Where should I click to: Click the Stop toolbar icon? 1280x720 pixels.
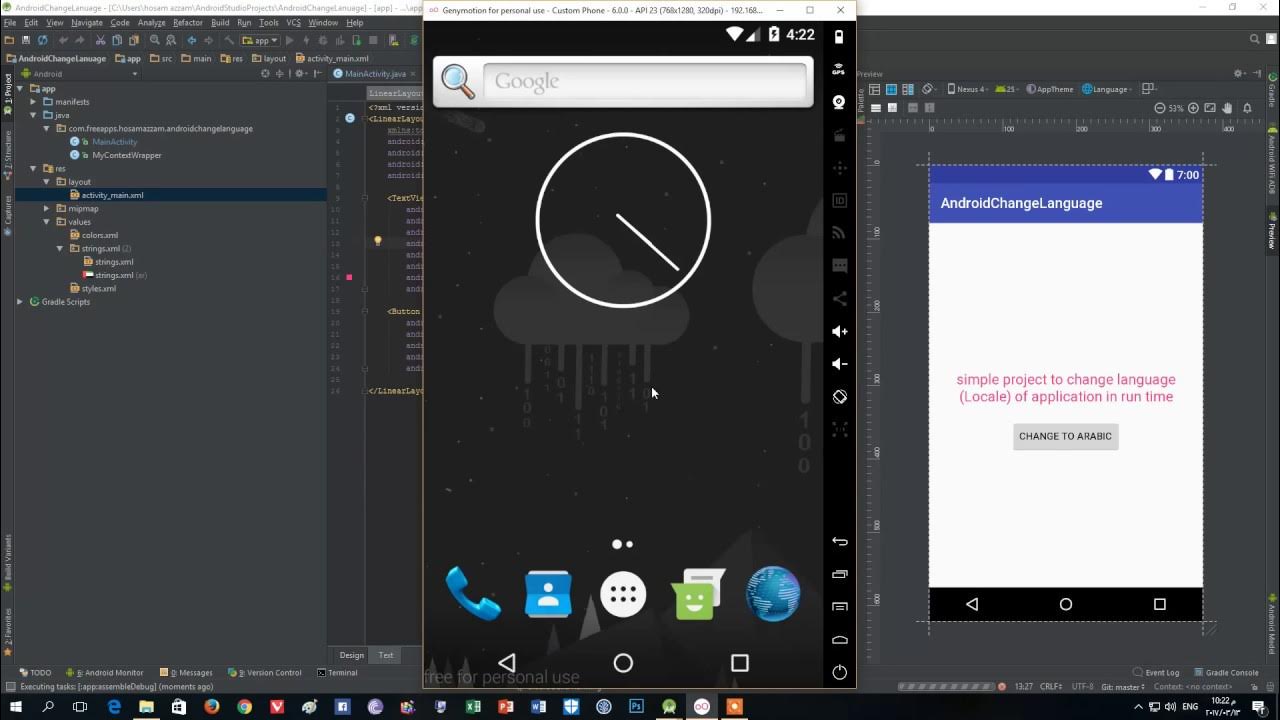373,40
